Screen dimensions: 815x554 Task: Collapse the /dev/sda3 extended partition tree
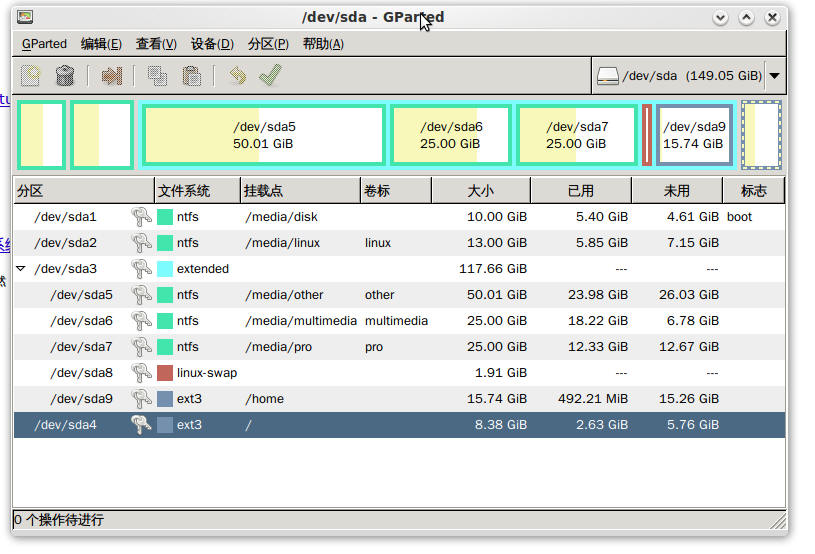[21, 269]
